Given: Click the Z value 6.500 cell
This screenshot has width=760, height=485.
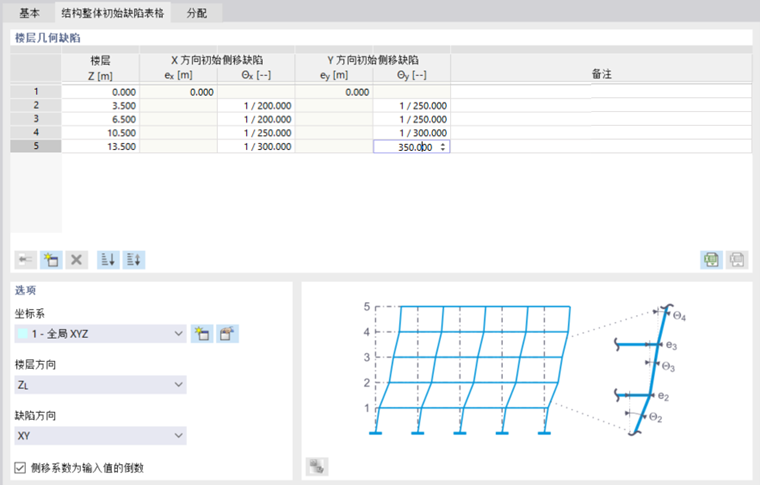Looking at the screenshot, I should tap(100, 119).
